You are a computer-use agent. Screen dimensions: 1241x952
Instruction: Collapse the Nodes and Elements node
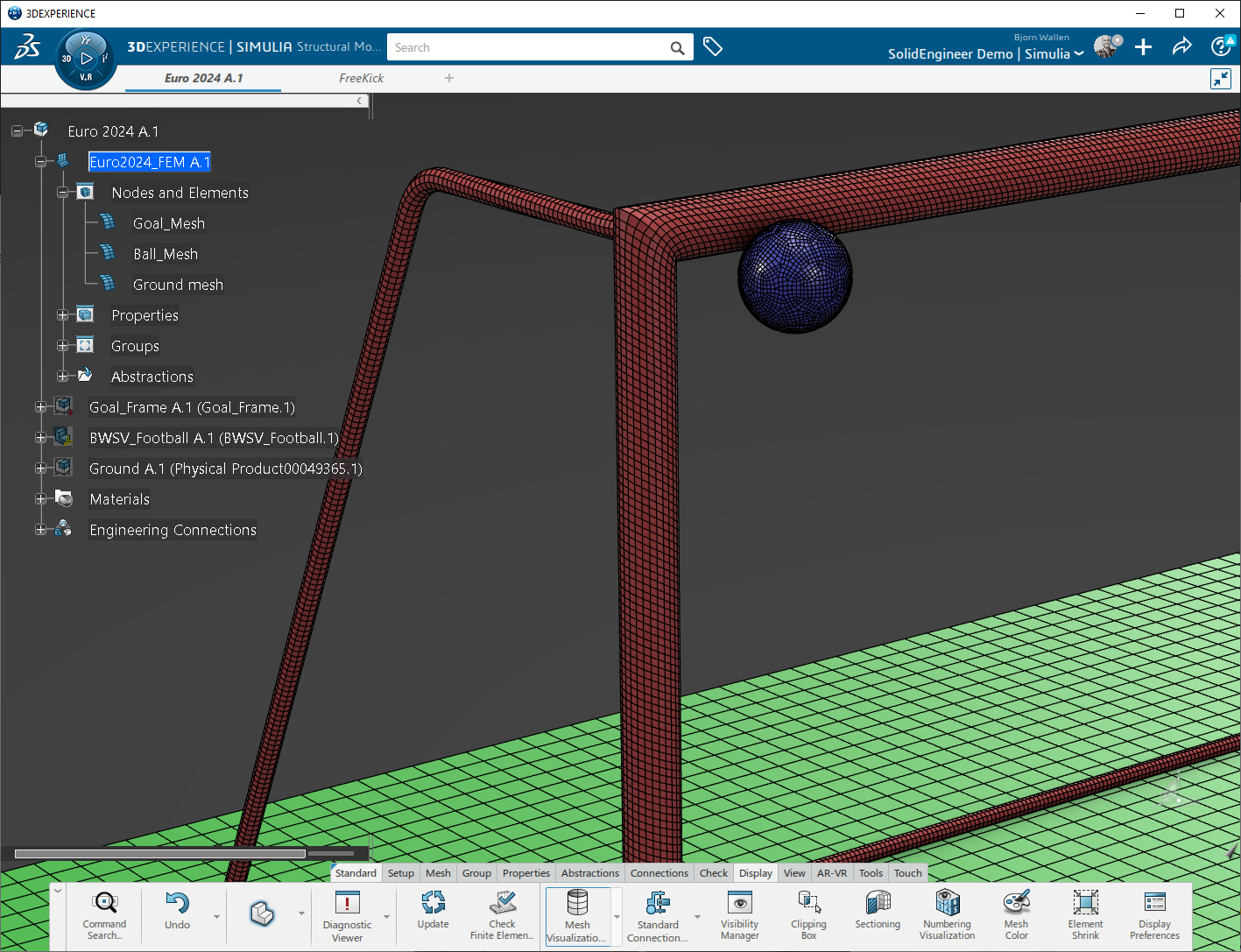tap(62, 193)
